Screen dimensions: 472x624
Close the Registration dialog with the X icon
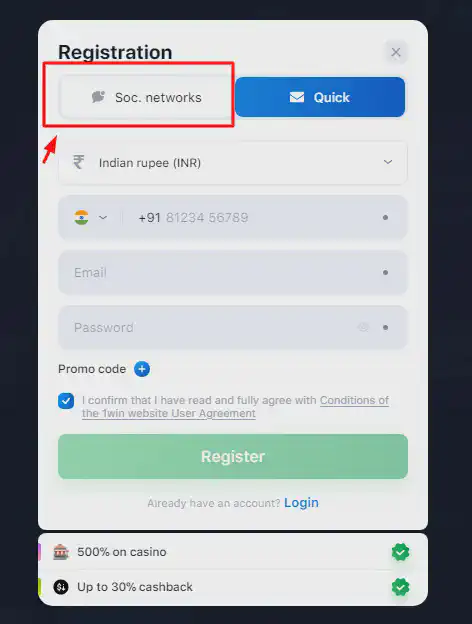click(396, 52)
